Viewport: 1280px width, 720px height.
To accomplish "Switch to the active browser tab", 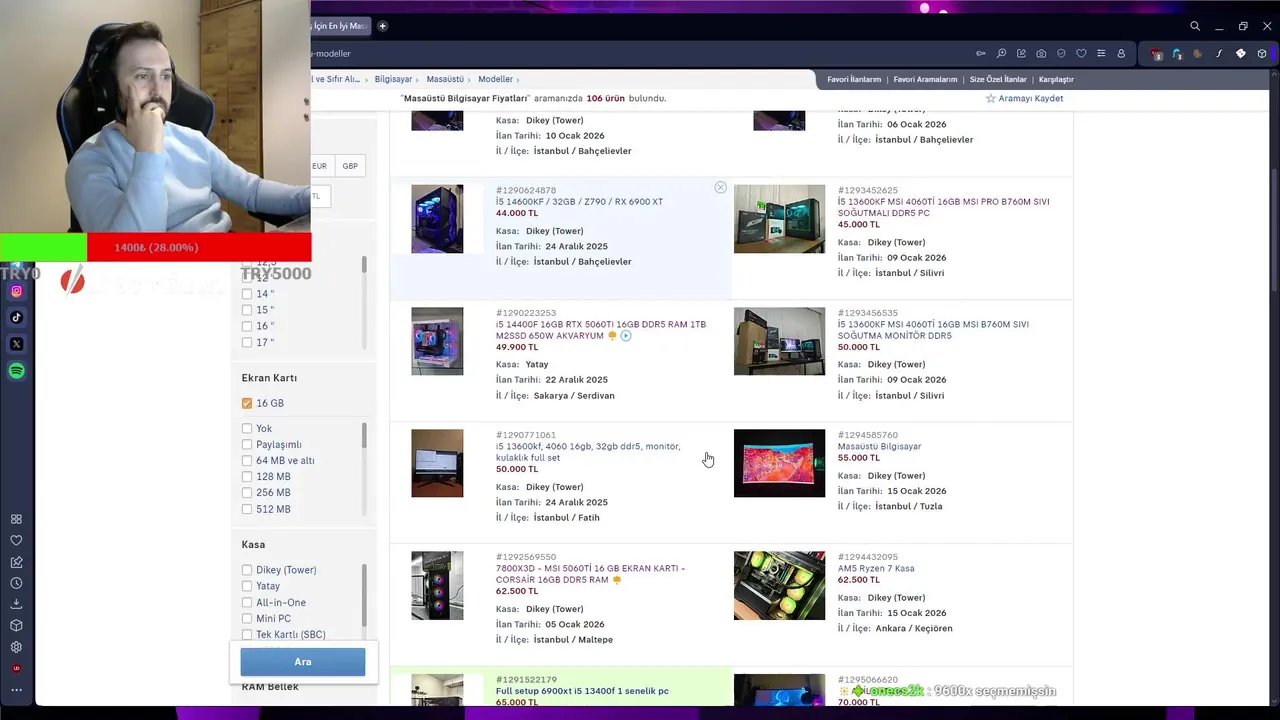I will (x=339, y=26).
